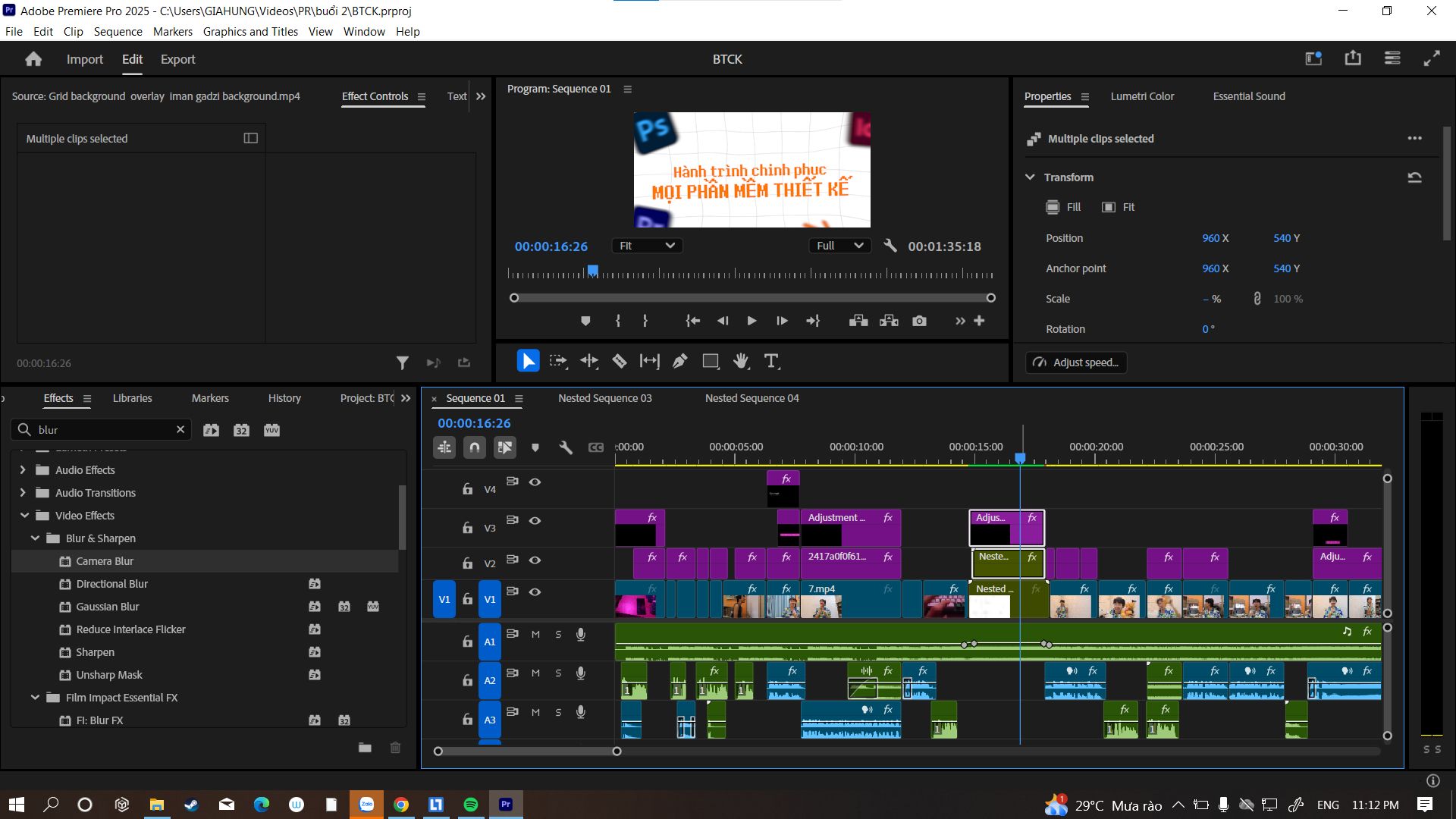Screen dimensions: 1456x819
Task: Select the Pen tool in tools panel
Action: pos(680,362)
